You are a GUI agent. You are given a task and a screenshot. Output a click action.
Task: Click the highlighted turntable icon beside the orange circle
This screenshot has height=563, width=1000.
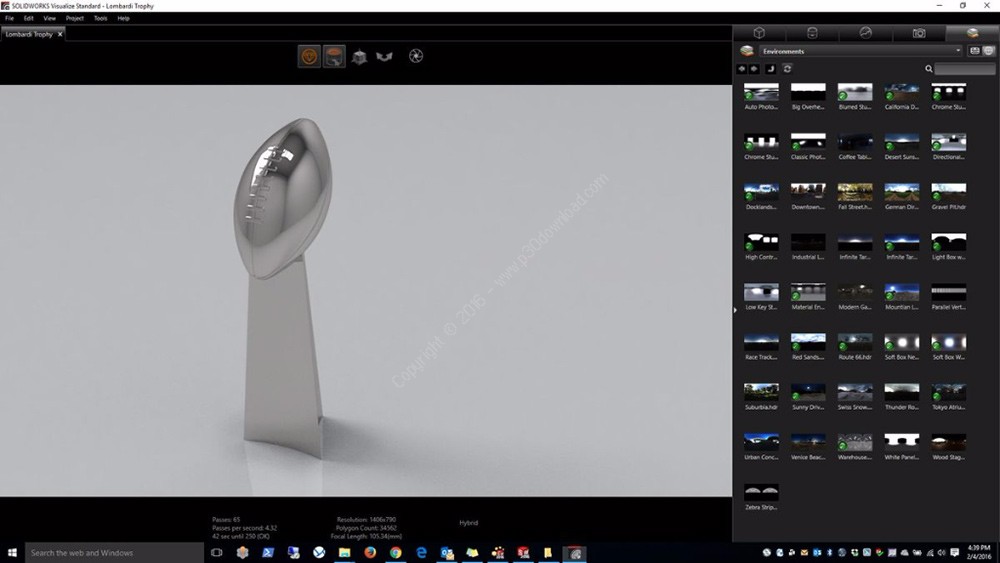point(334,56)
